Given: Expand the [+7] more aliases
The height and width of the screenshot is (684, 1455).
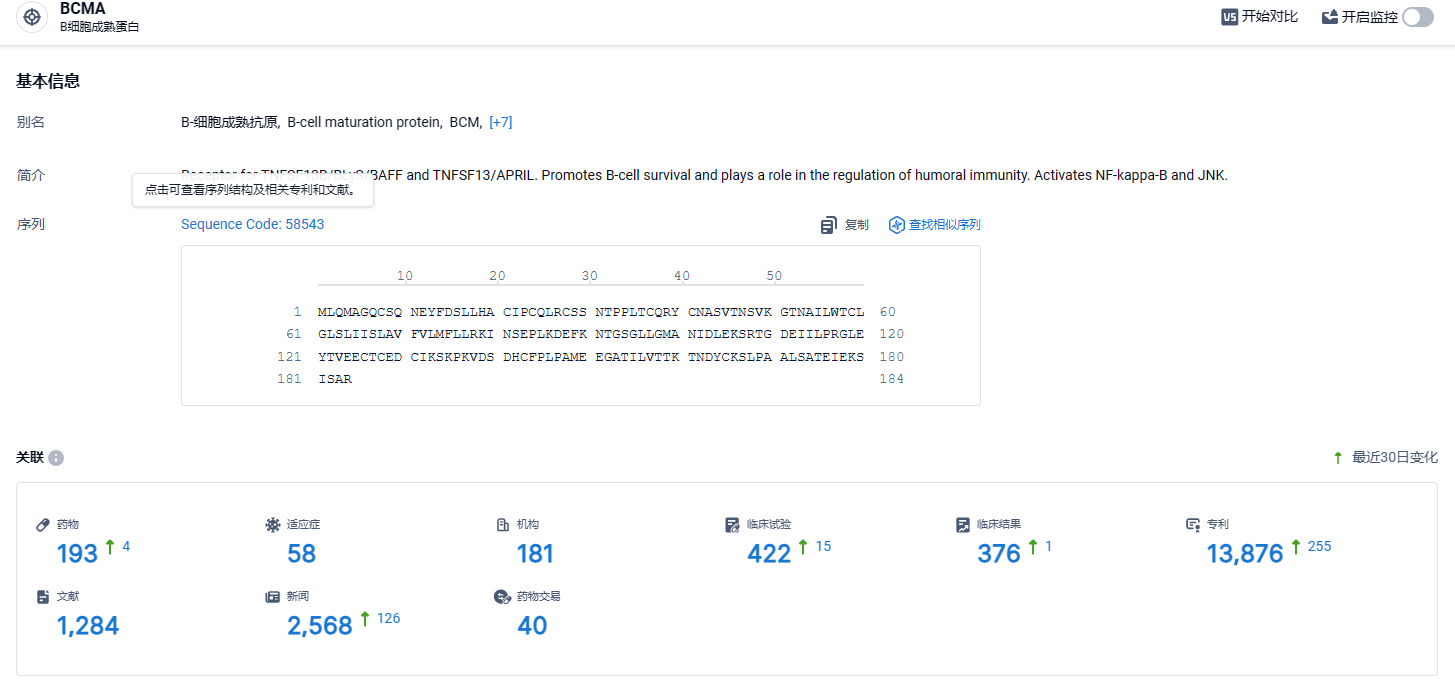Looking at the screenshot, I should pyautogui.click(x=501, y=122).
